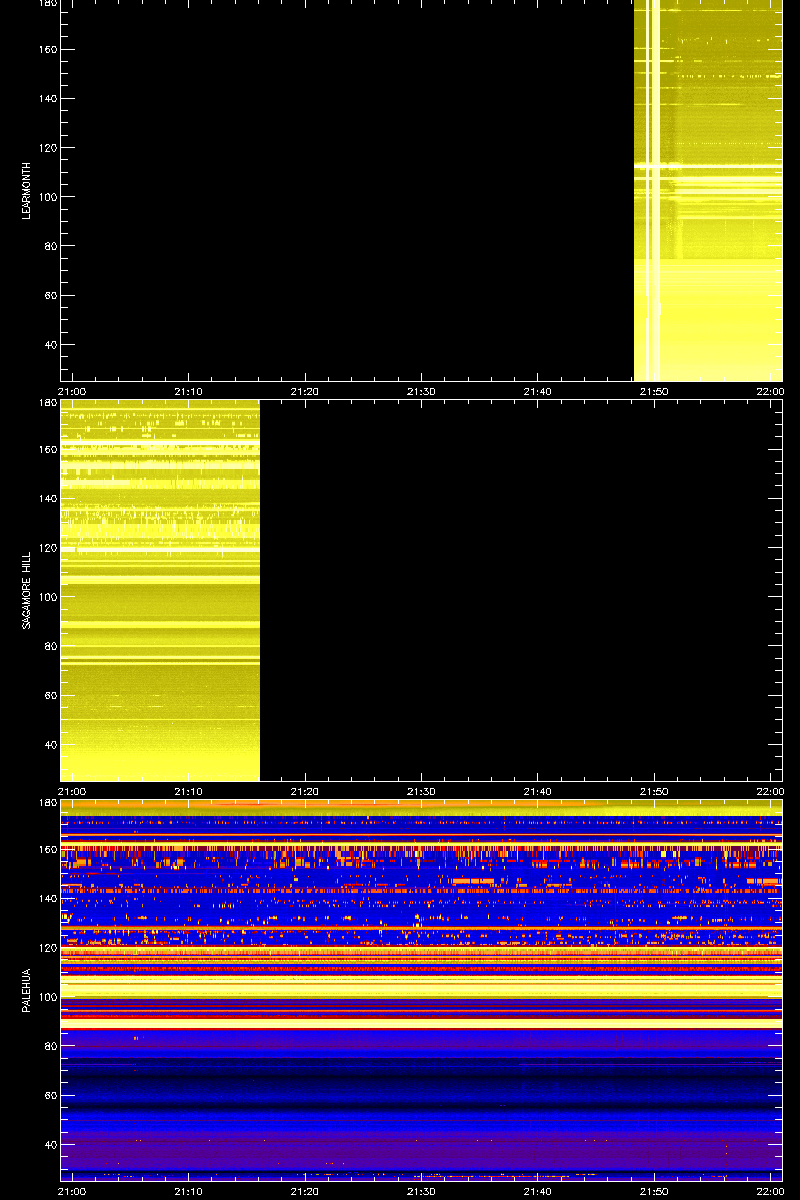Click the 80 frequency label on Palehua axis

click(50, 1046)
